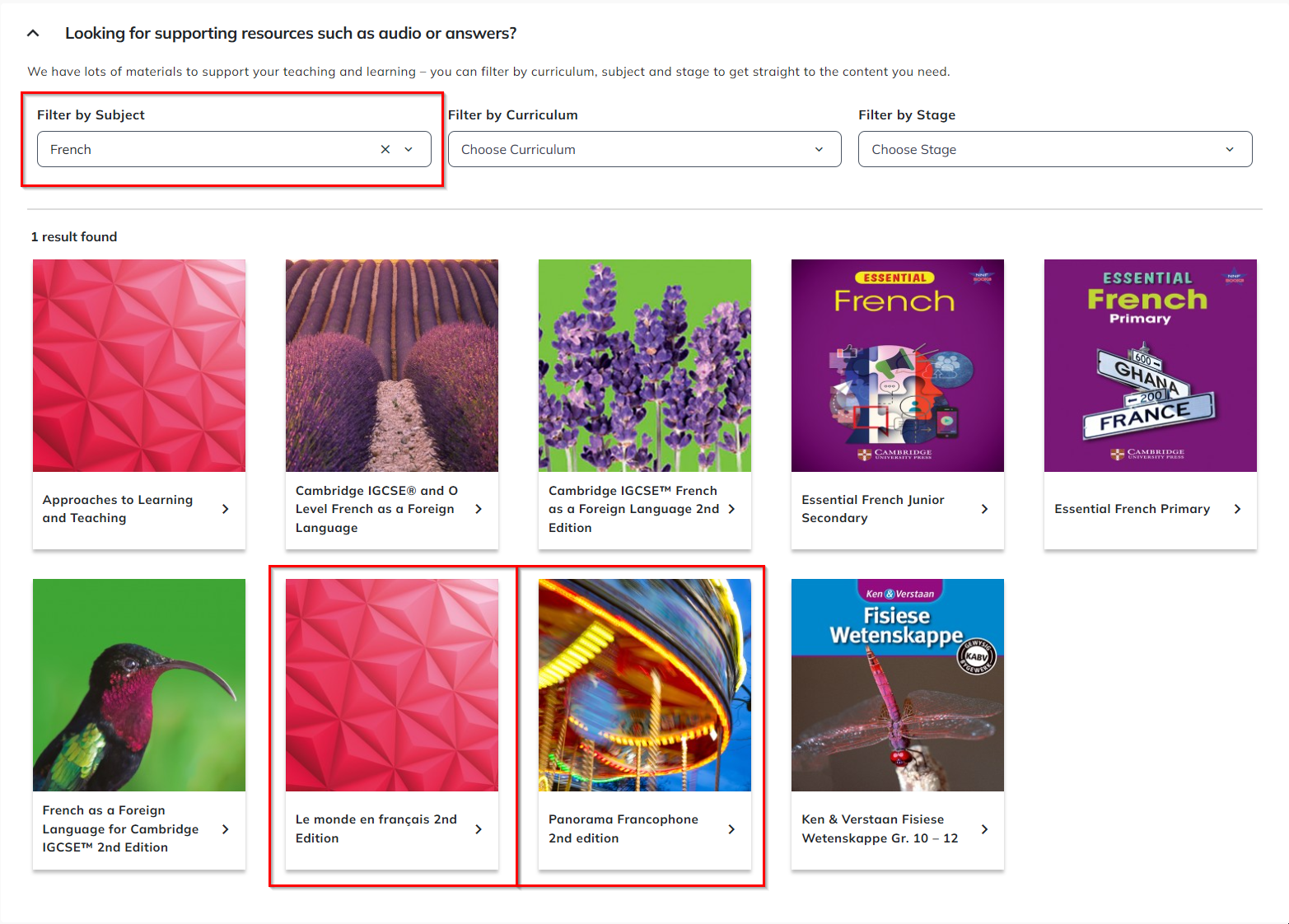
Task: Open Essential French Primary arrow
Action: [x=1237, y=510]
